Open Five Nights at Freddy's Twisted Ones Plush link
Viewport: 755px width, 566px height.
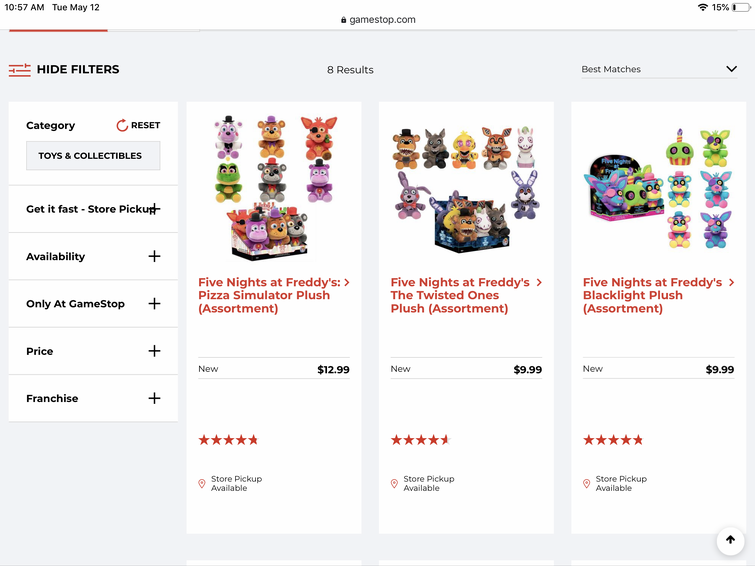coord(460,296)
